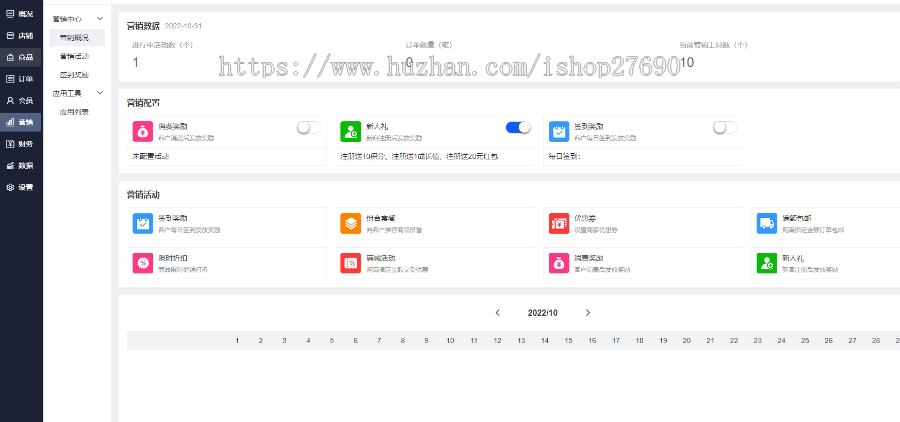This screenshot has width=900, height=422.
Task: Click the date text 2022-10-31 beside 营销数据
Action: coord(183,26)
